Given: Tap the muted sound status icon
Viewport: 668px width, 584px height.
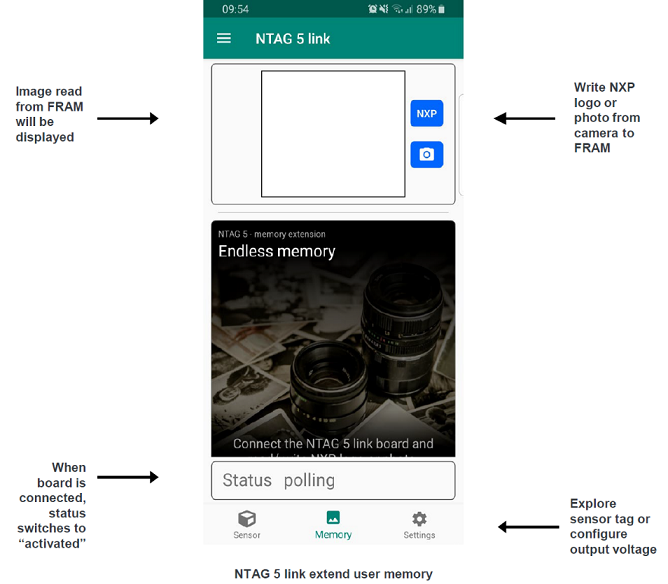Looking at the screenshot, I should 384,9.
